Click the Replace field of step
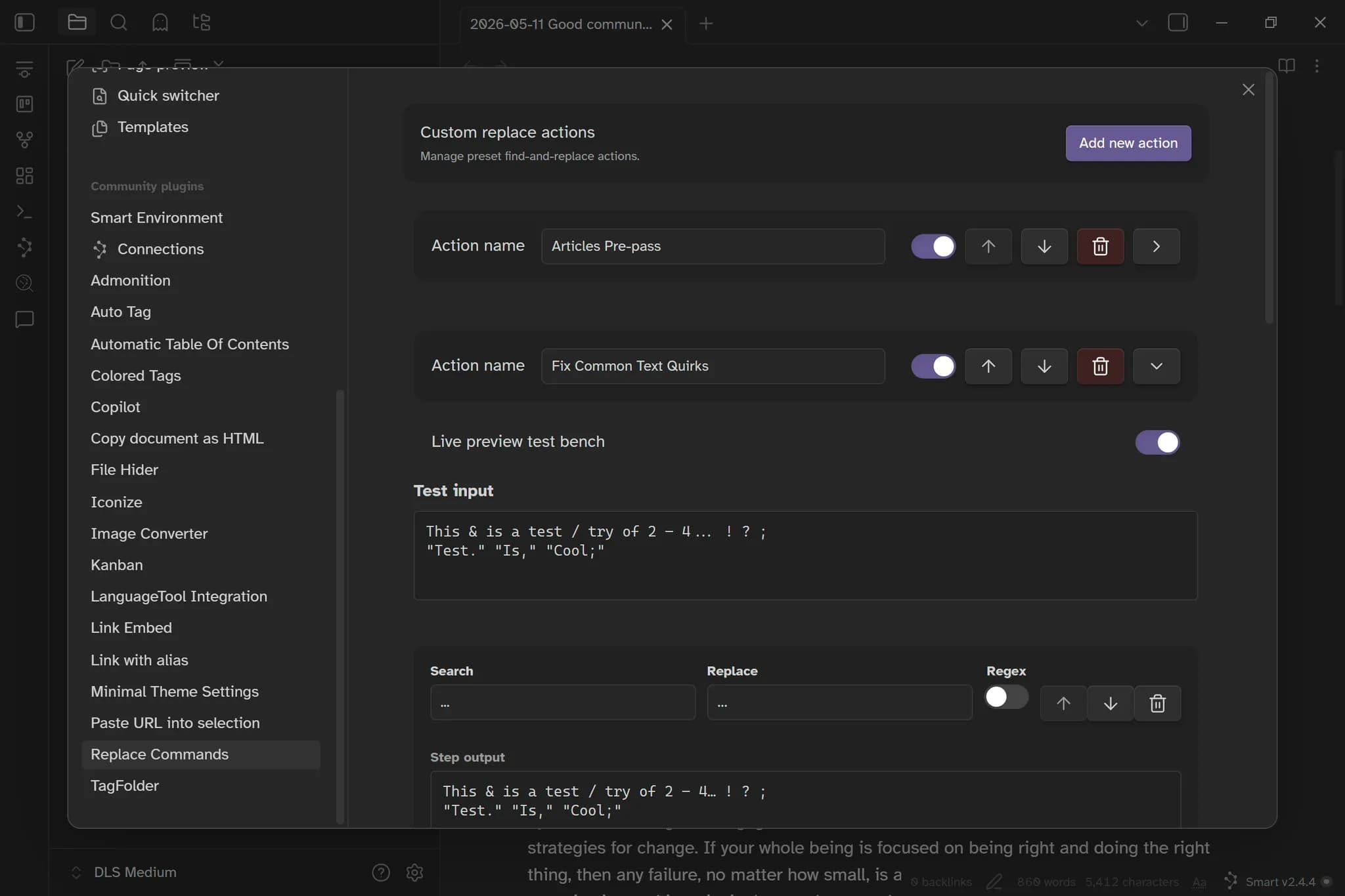 [x=839, y=703]
